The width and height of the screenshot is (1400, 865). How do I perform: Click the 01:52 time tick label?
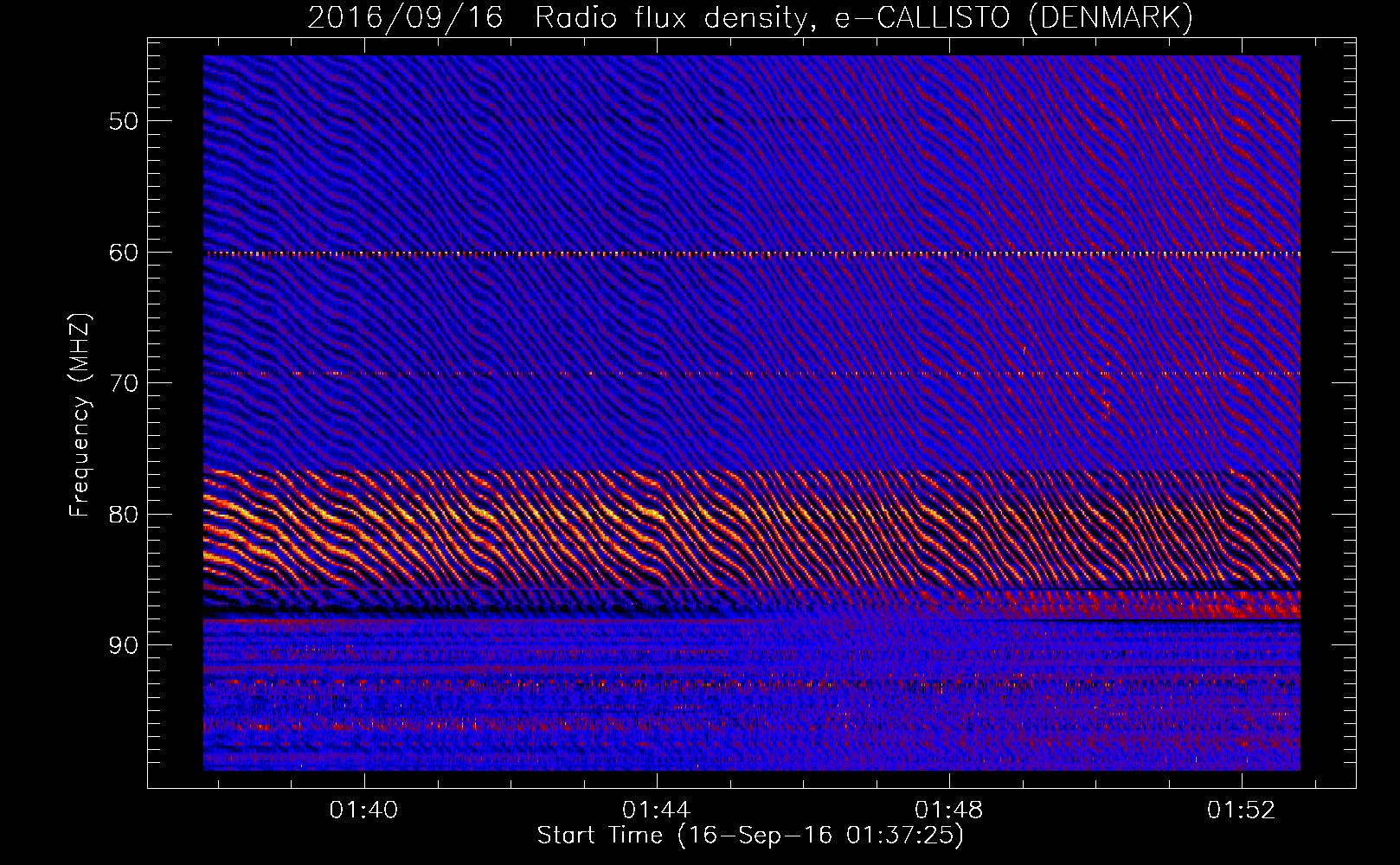(x=1242, y=810)
